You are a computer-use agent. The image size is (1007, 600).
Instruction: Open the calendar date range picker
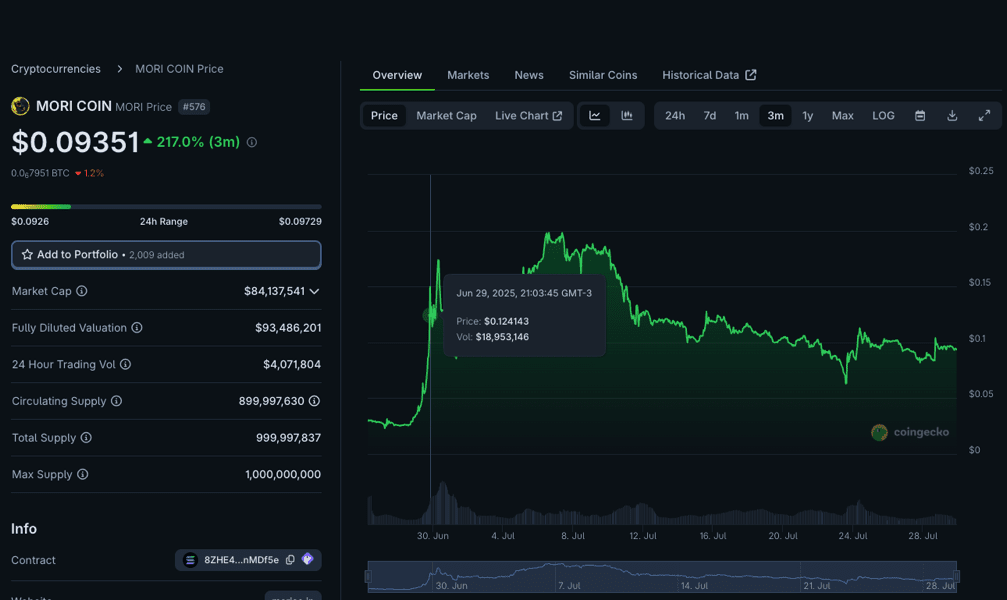pos(920,116)
